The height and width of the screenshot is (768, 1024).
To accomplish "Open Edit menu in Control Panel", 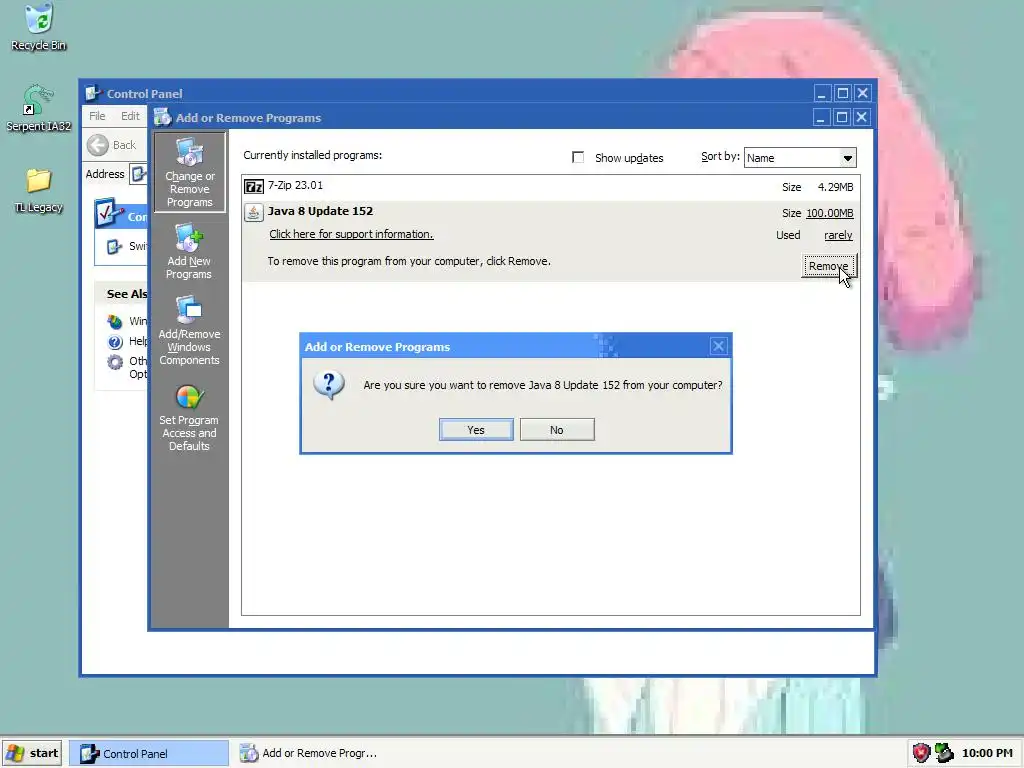I will click(x=130, y=116).
